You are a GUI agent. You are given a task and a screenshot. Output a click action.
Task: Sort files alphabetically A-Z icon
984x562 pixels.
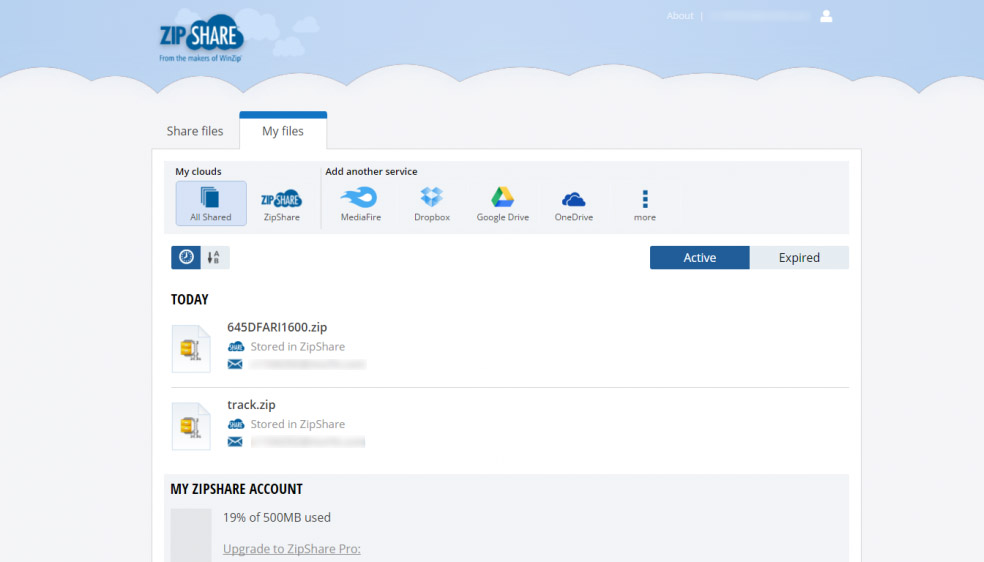tap(215, 257)
